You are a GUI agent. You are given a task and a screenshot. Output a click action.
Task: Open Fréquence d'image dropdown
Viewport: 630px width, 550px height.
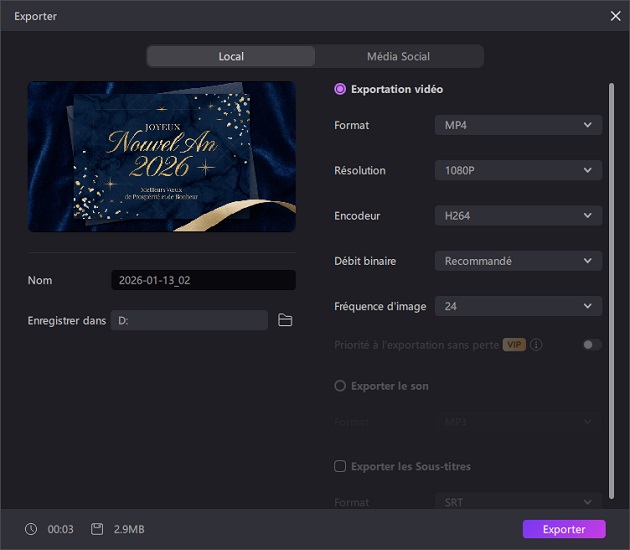point(518,306)
